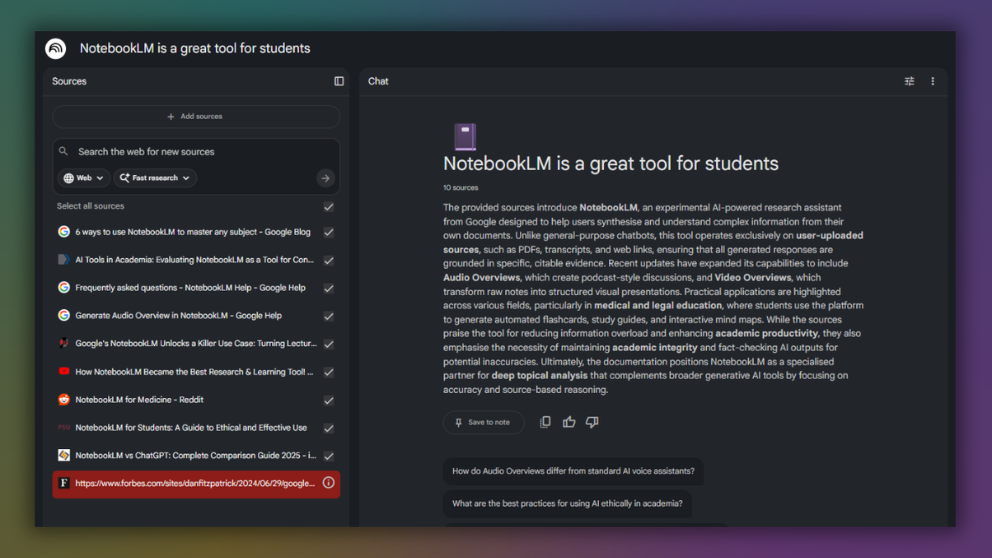Ask how Audio Overviews differ suggestion
992x558 pixels.
[x=573, y=471]
